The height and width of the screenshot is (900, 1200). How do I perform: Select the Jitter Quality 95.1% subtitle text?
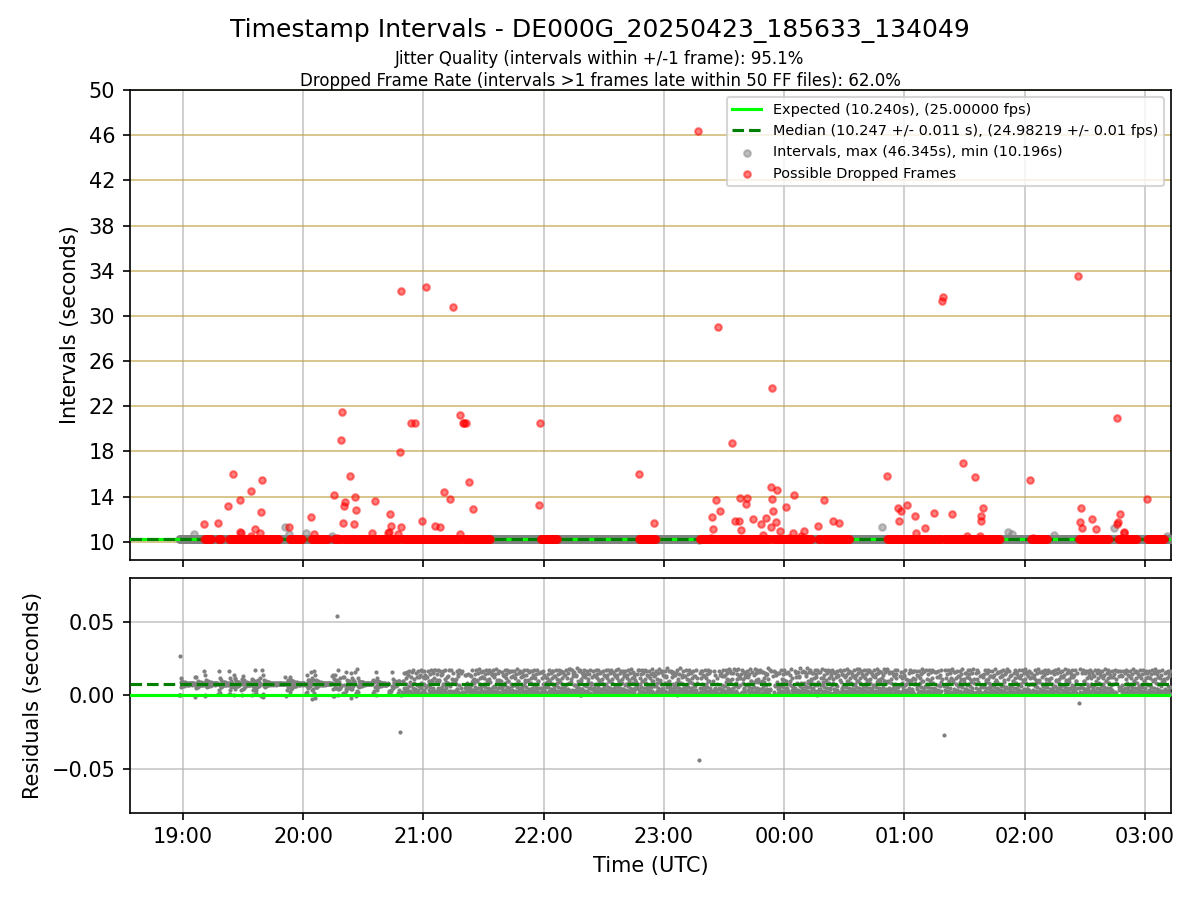[599, 58]
